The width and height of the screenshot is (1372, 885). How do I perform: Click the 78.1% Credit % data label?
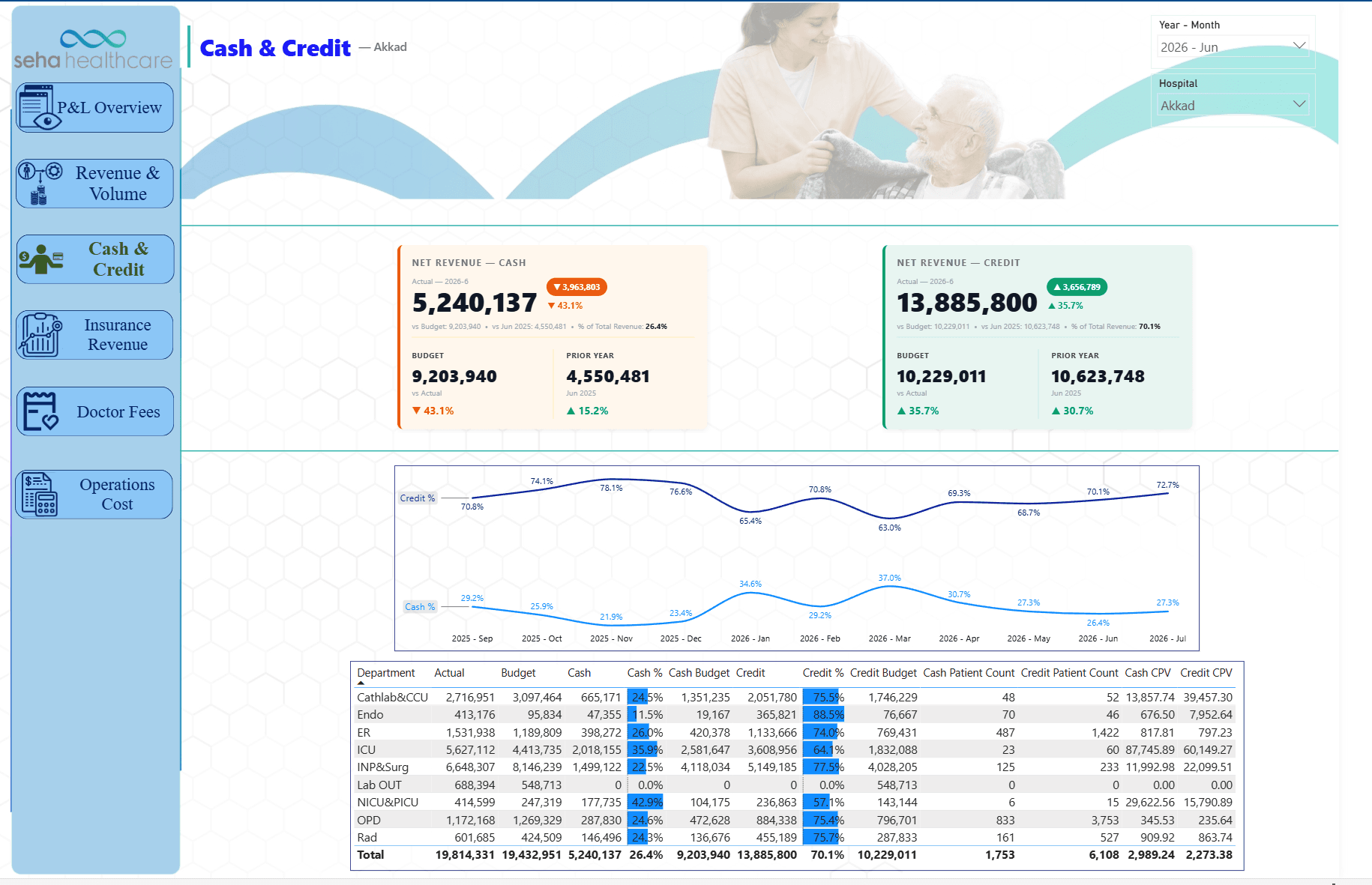coord(611,488)
